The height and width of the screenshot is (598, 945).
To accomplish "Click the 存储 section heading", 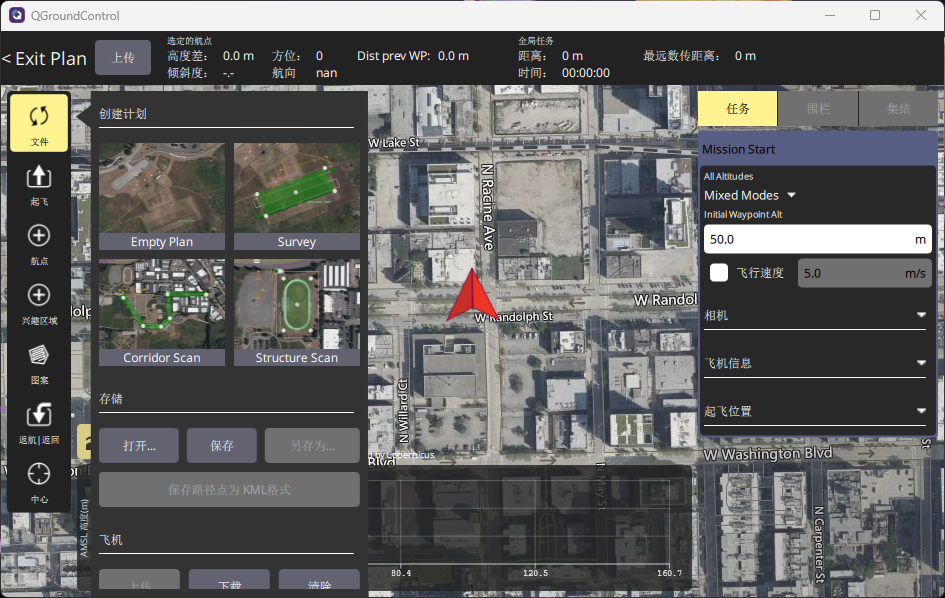I will point(111,398).
